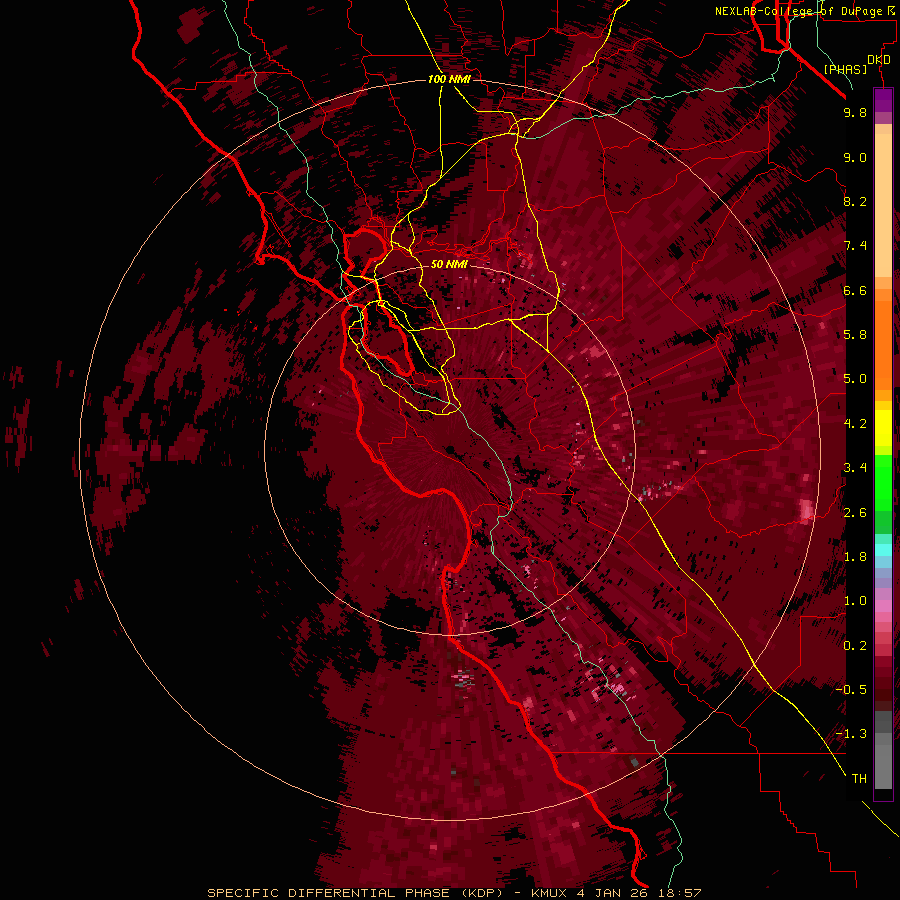Click the 7.4 scale value
The height and width of the screenshot is (900, 900).
(x=855, y=246)
